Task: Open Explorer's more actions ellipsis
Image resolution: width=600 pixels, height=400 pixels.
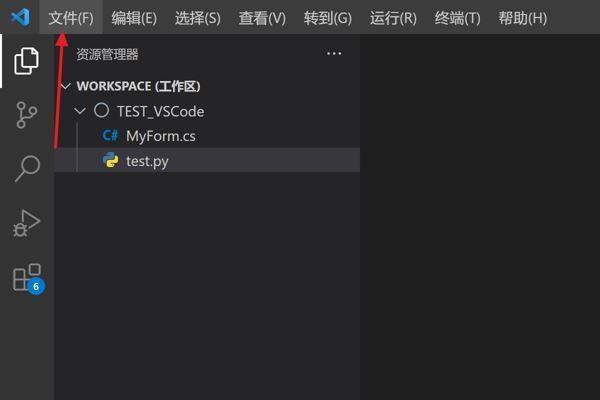Action: click(334, 54)
